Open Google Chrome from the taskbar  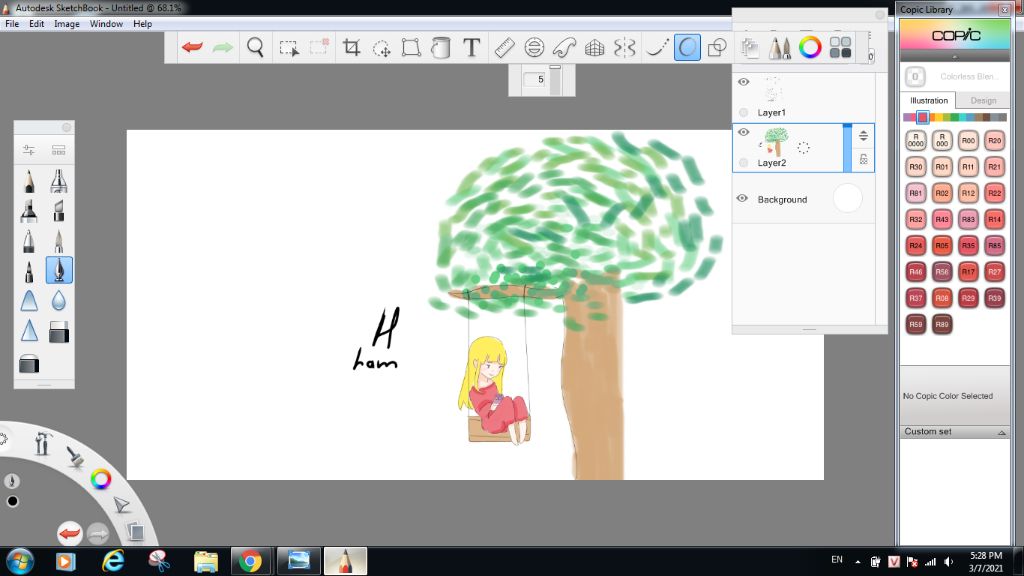point(250,561)
